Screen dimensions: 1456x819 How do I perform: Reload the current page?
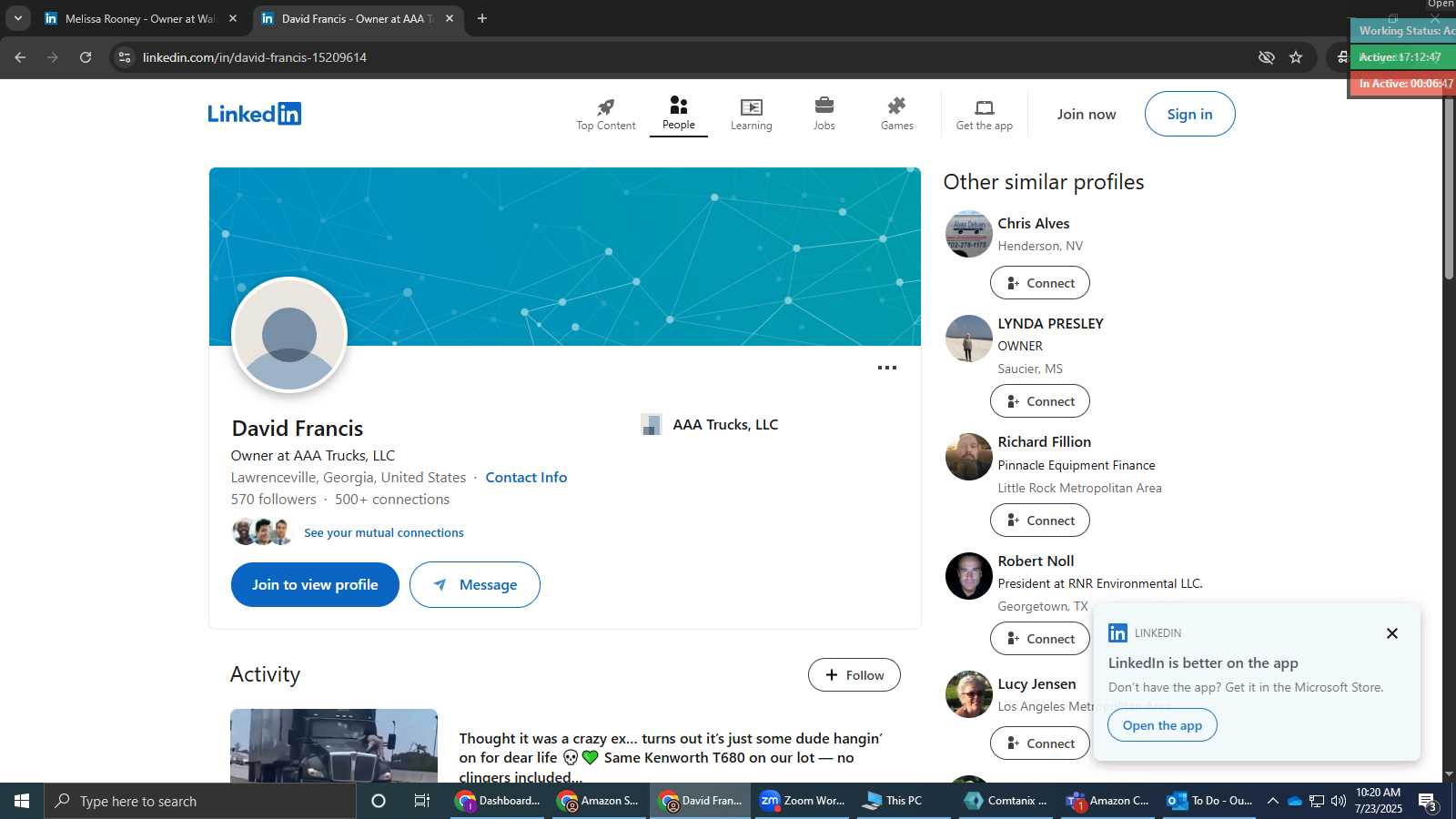click(x=86, y=57)
